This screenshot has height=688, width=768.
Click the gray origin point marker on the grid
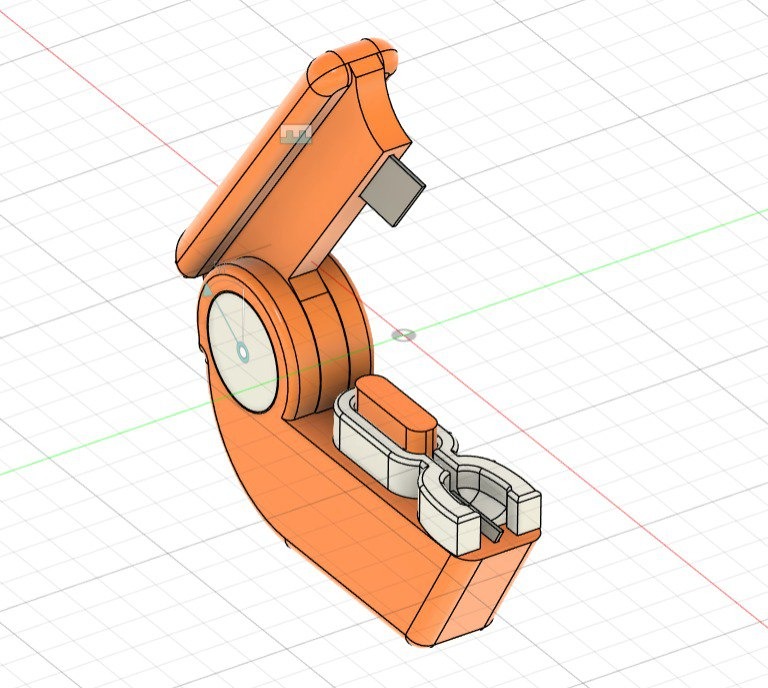click(x=404, y=335)
